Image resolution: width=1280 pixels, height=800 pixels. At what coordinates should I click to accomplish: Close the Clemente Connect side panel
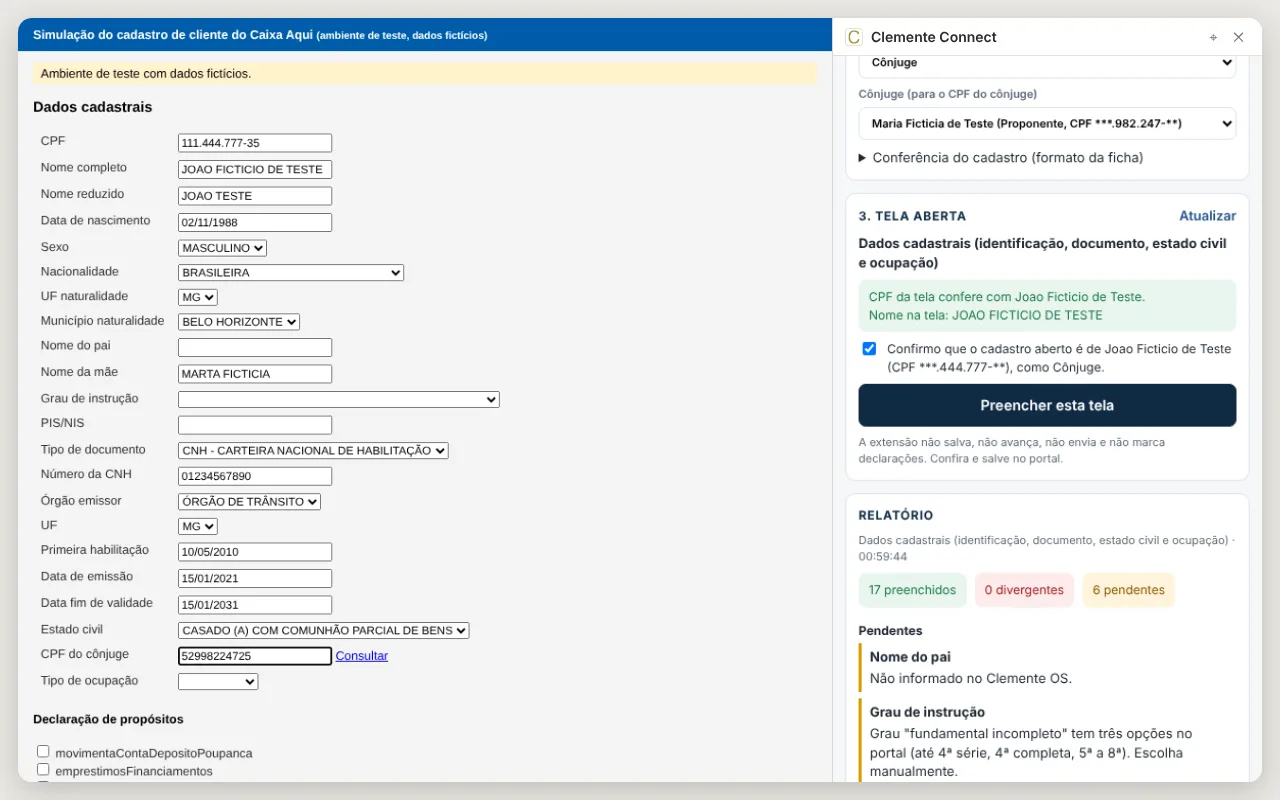pyautogui.click(x=1239, y=37)
